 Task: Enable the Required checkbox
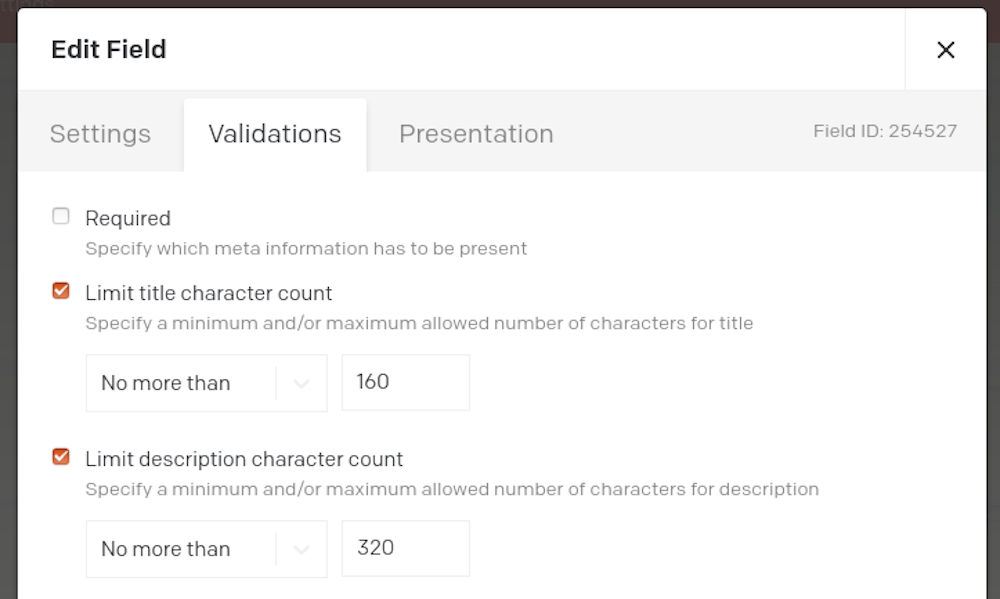pyautogui.click(x=61, y=216)
